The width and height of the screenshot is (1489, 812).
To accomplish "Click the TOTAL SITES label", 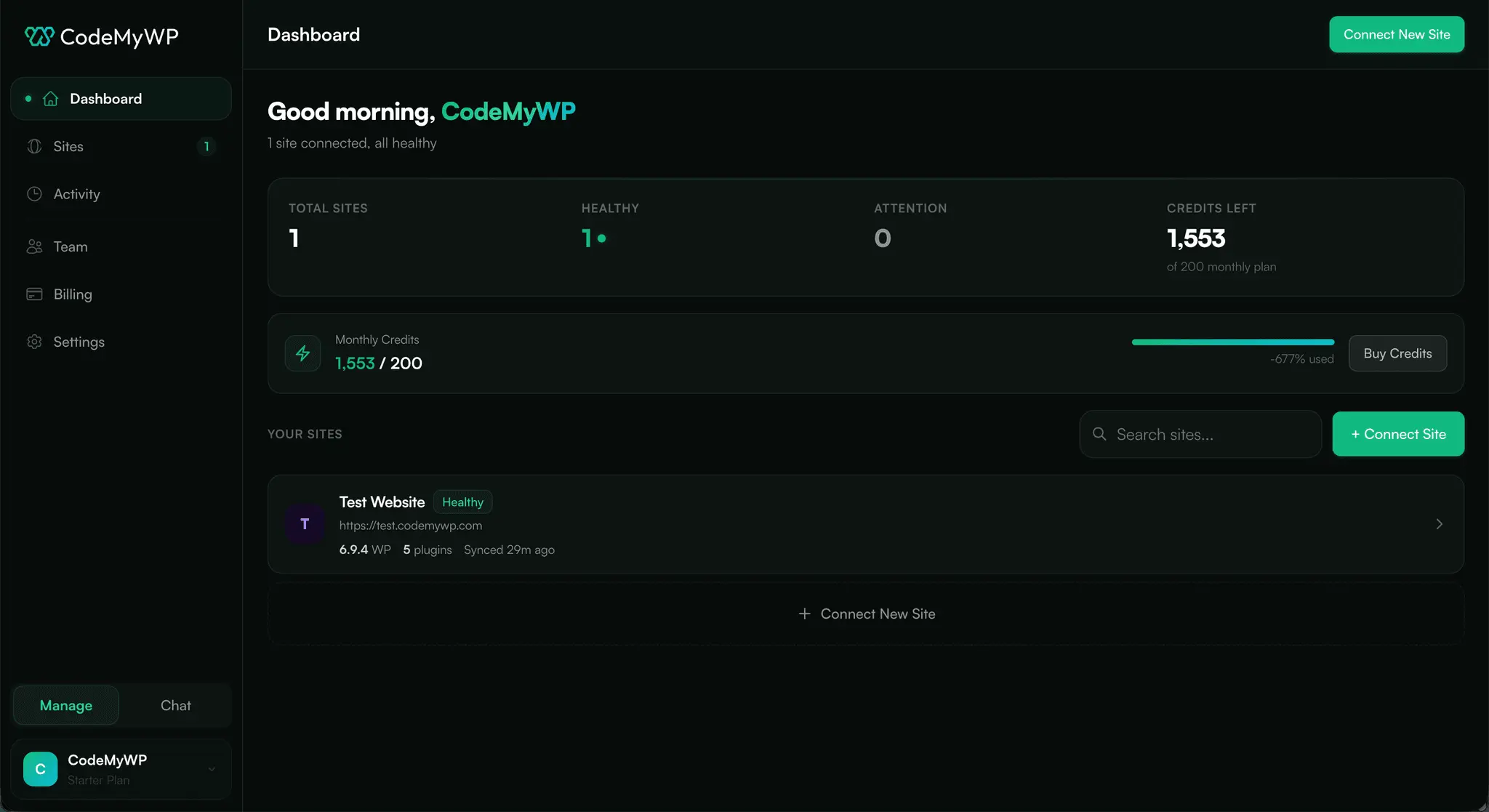I will pyautogui.click(x=328, y=208).
